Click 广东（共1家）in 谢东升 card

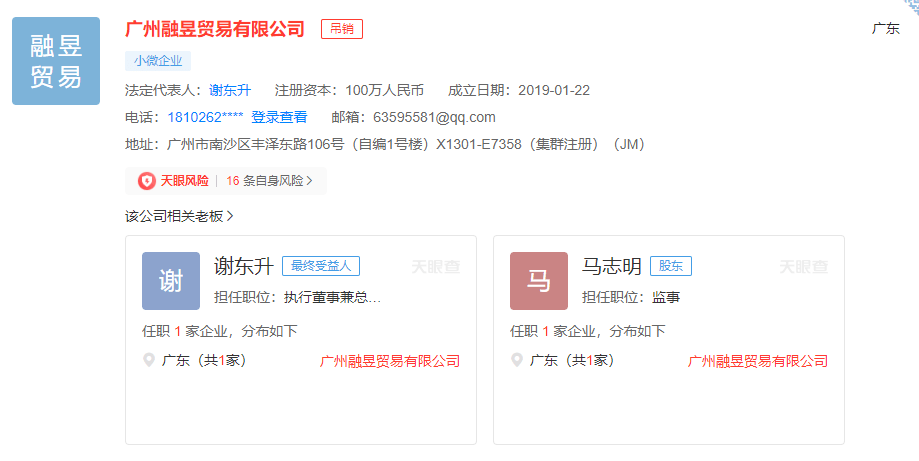click(204, 360)
